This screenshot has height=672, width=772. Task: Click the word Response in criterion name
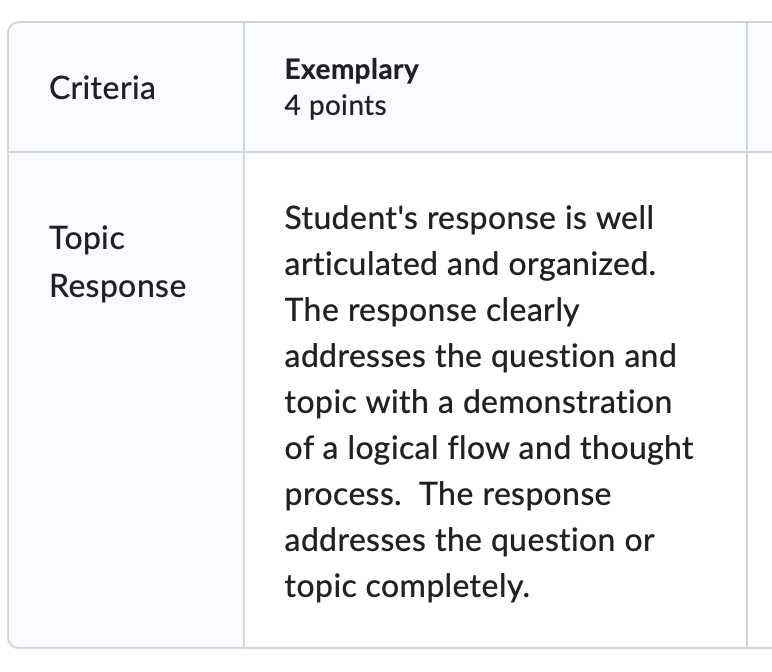point(118,287)
